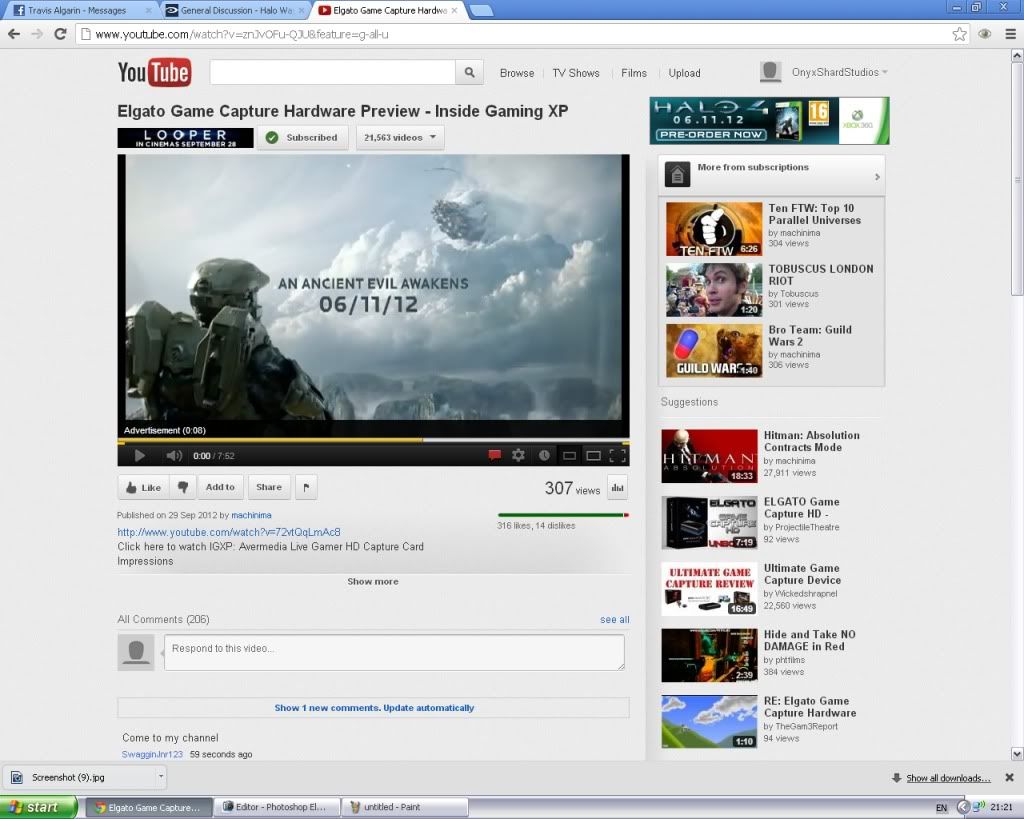Enter fullscreen video mode
Viewport: 1024px width, 819px height.
[618, 455]
